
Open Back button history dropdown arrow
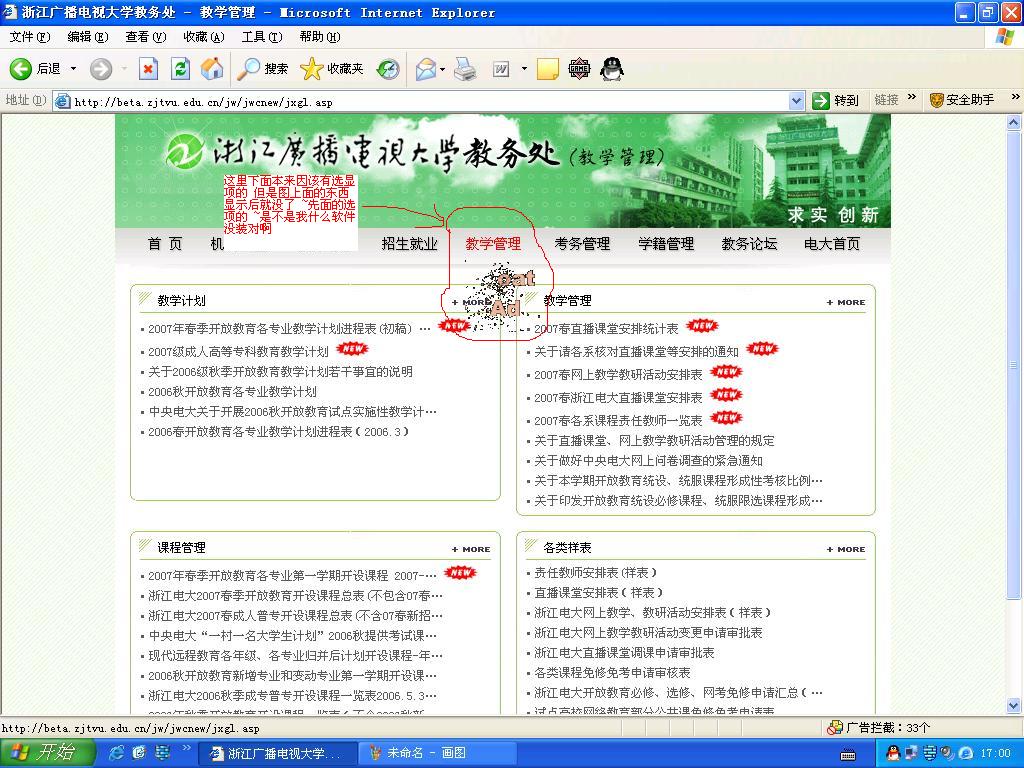click(x=73, y=69)
